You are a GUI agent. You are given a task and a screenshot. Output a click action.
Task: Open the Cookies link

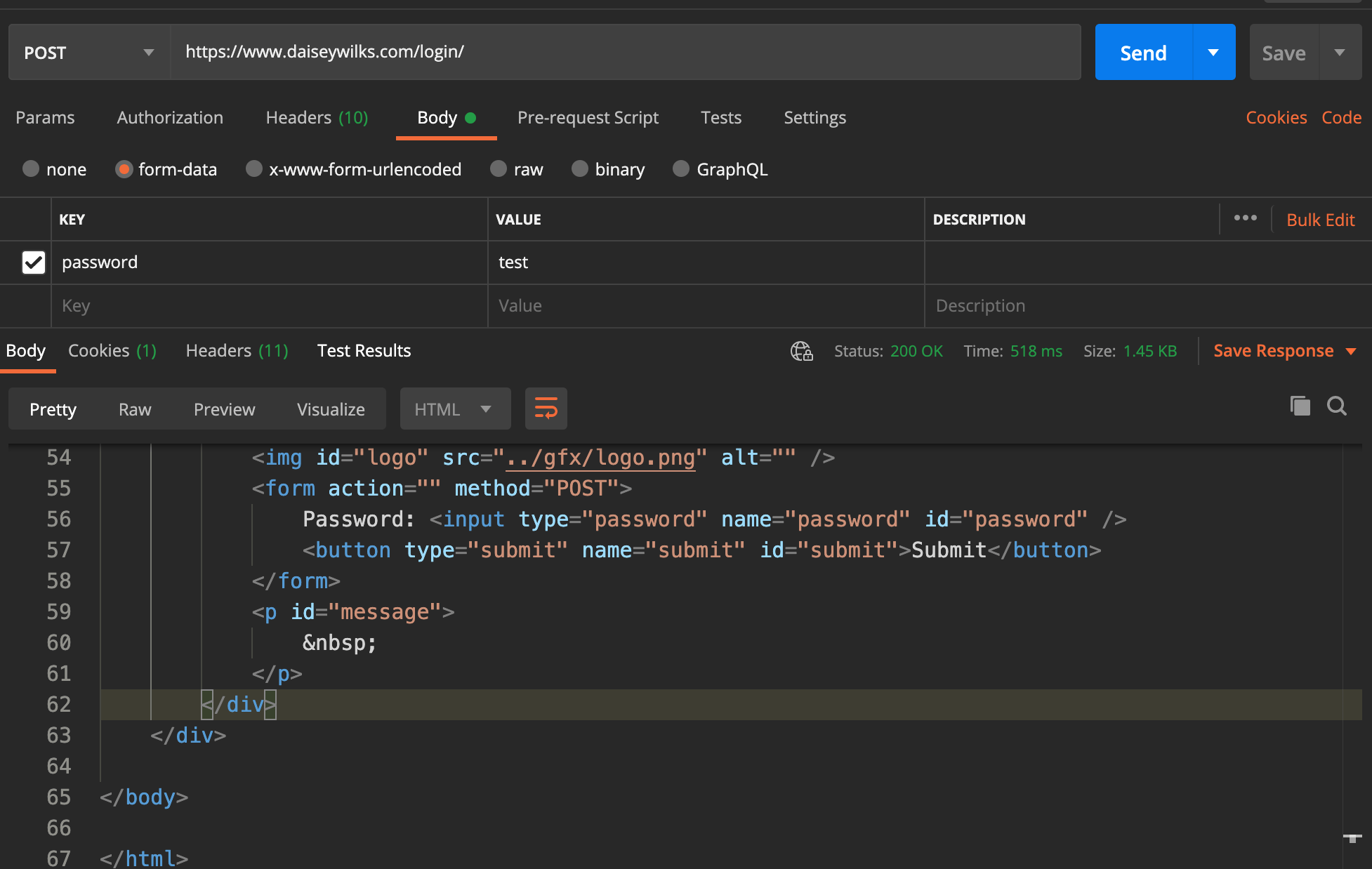click(1276, 118)
